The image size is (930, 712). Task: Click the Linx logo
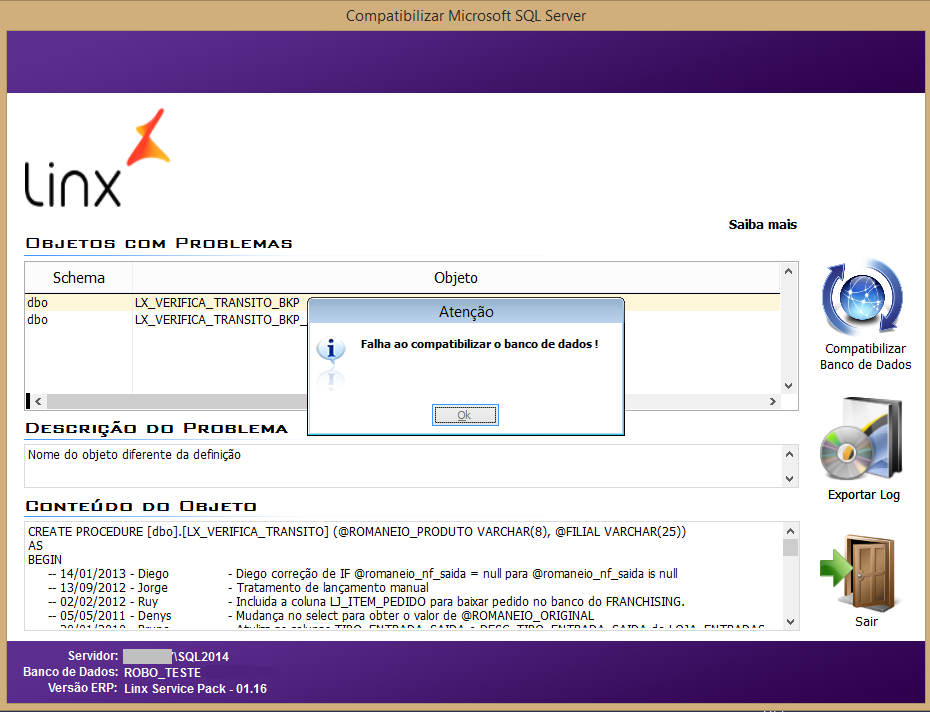(97, 158)
